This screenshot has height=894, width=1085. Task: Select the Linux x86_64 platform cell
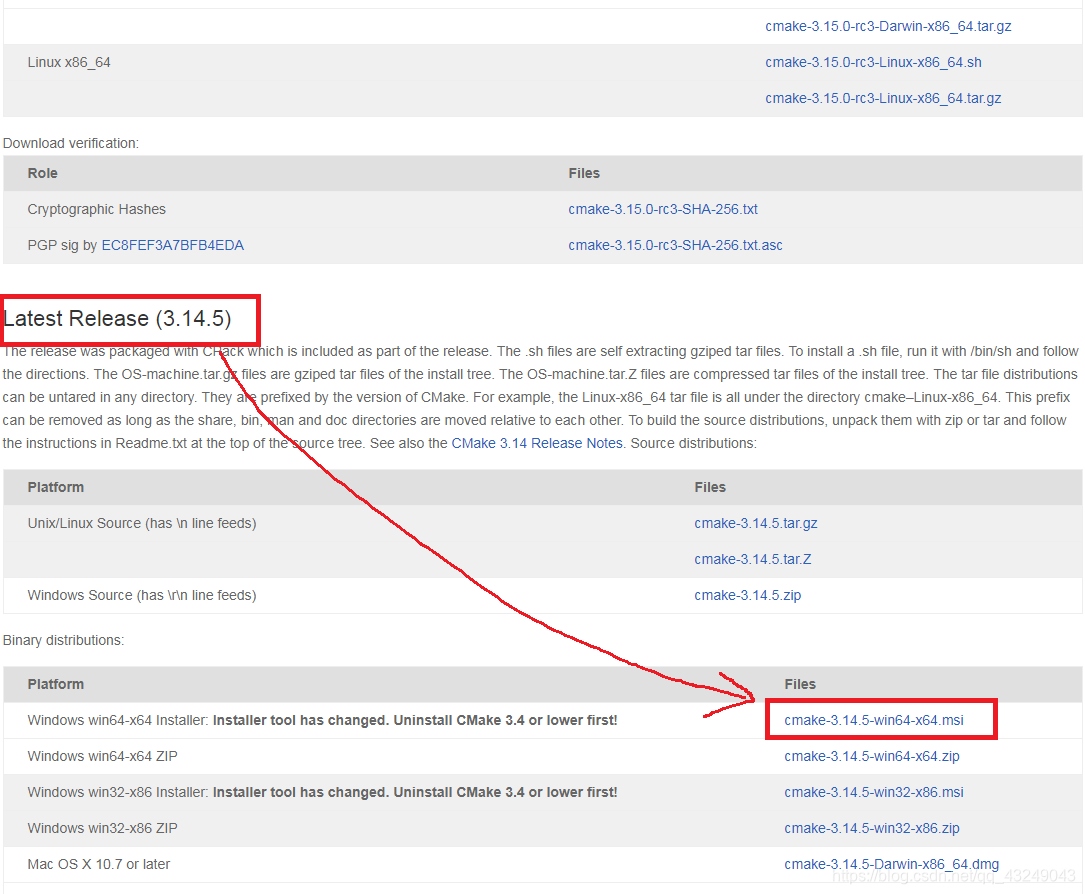pos(69,62)
